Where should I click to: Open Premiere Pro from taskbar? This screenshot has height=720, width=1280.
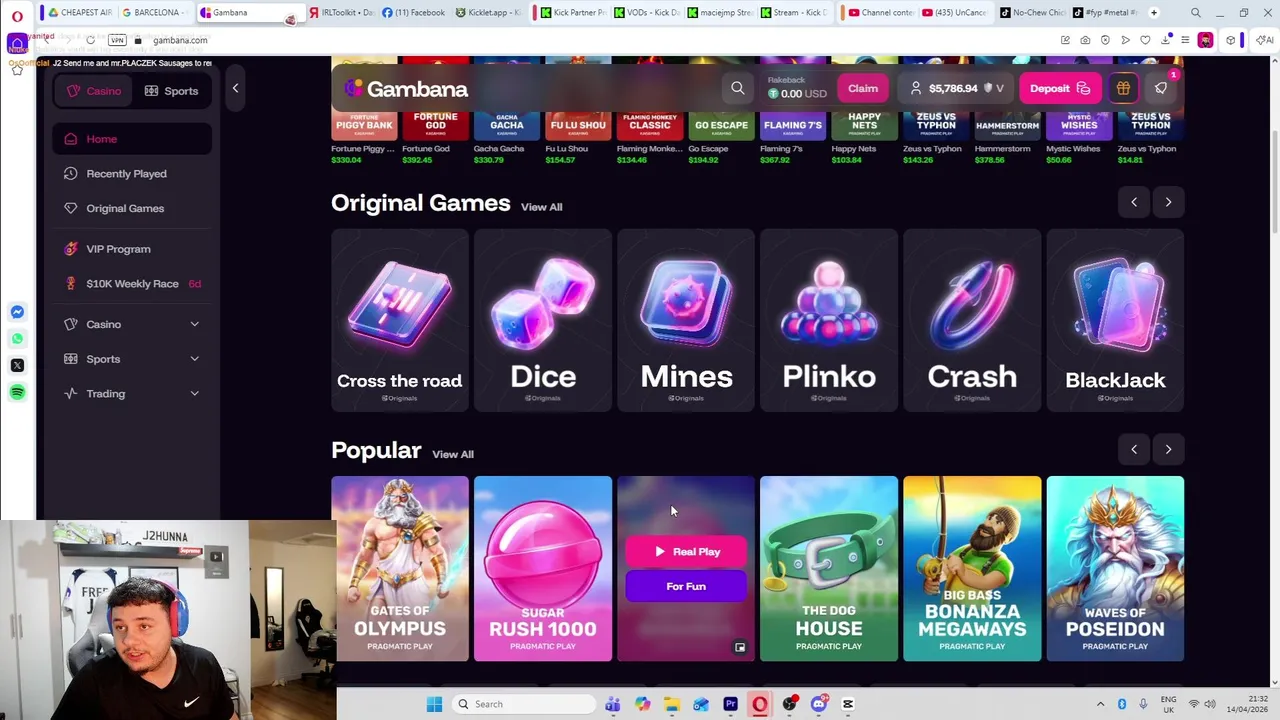(730, 704)
